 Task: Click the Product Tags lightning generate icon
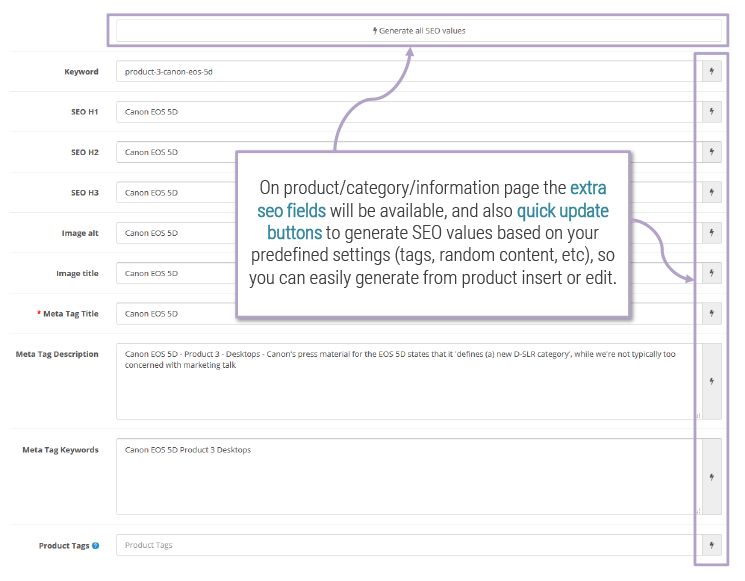click(711, 545)
